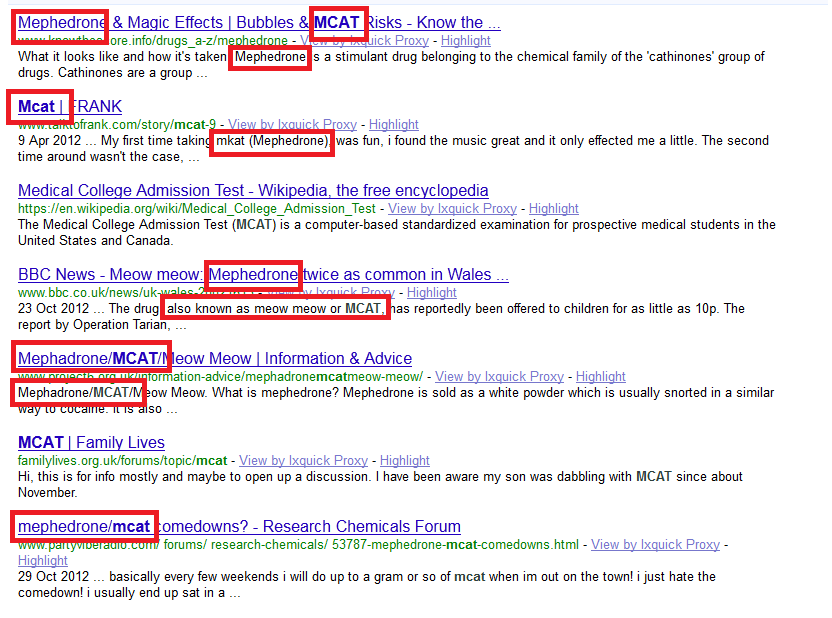832x618 pixels.
Task: Open the 'BBC News - Meow meow' result title
Action: [x=263, y=274]
